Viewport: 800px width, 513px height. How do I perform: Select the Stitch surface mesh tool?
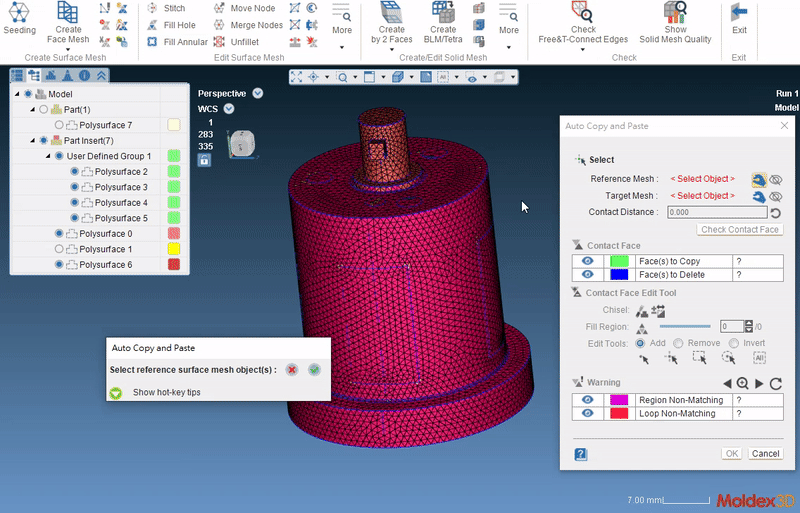click(x=173, y=8)
